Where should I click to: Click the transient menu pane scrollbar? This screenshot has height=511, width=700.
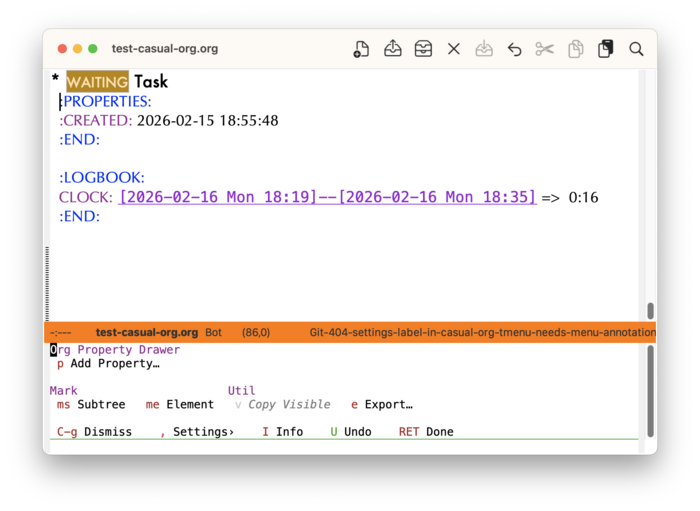[x=650, y=390]
